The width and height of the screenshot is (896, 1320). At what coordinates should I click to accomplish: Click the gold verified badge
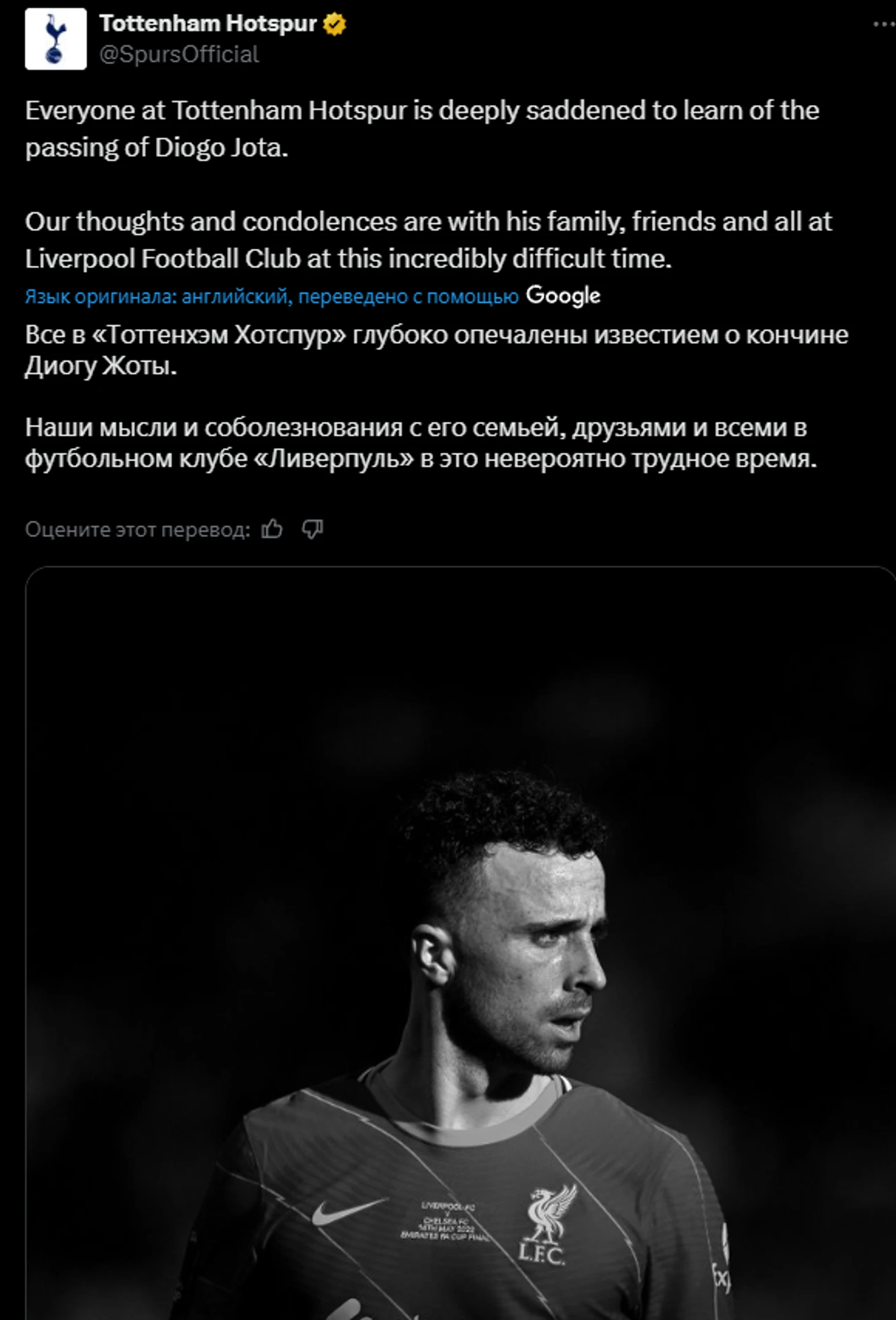click(334, 25)
